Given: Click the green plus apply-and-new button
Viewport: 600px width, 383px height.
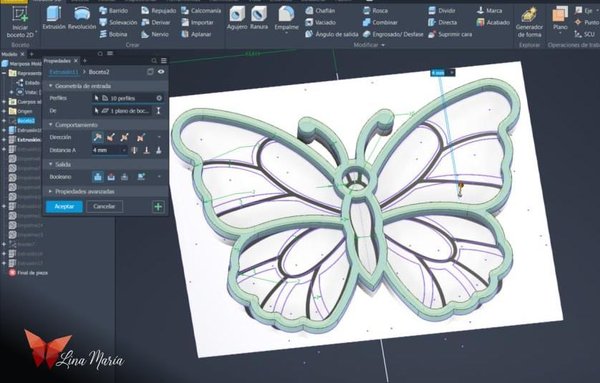Looking at the screenshot, I should coord(158,207).
